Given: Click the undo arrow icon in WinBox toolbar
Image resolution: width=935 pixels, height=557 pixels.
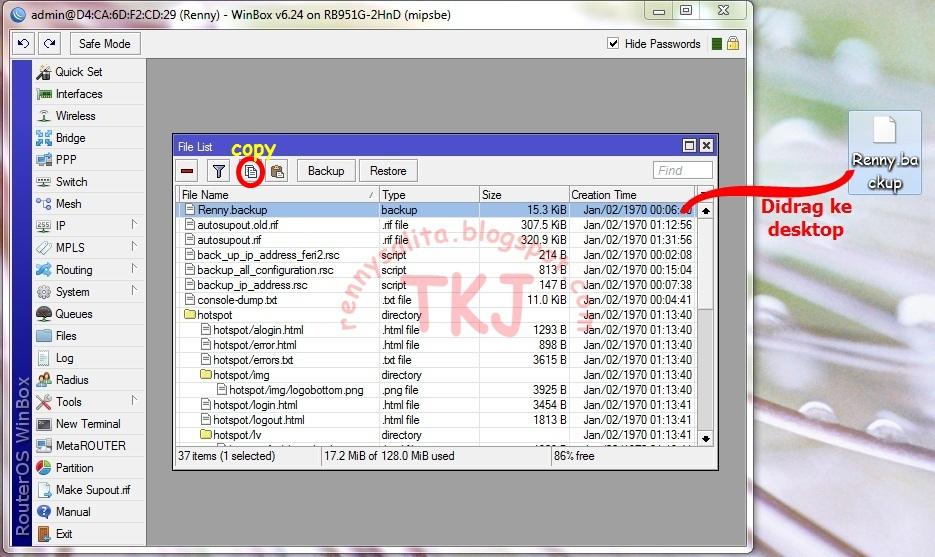Looking at the screenshot, I should click(23, 44).
